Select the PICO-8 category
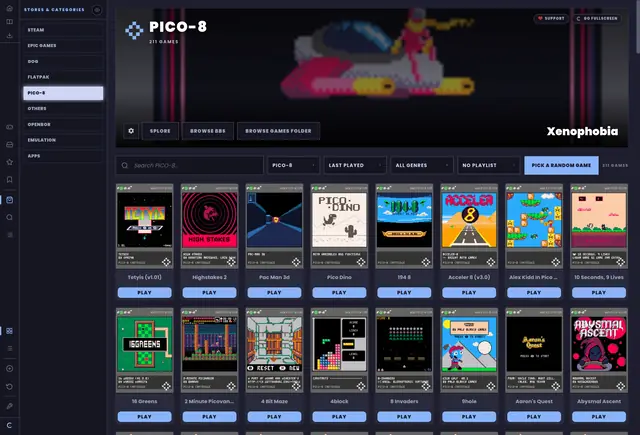The width and height of the screenshot is (640, 435). pyautogui.click(x=63, y=93)
